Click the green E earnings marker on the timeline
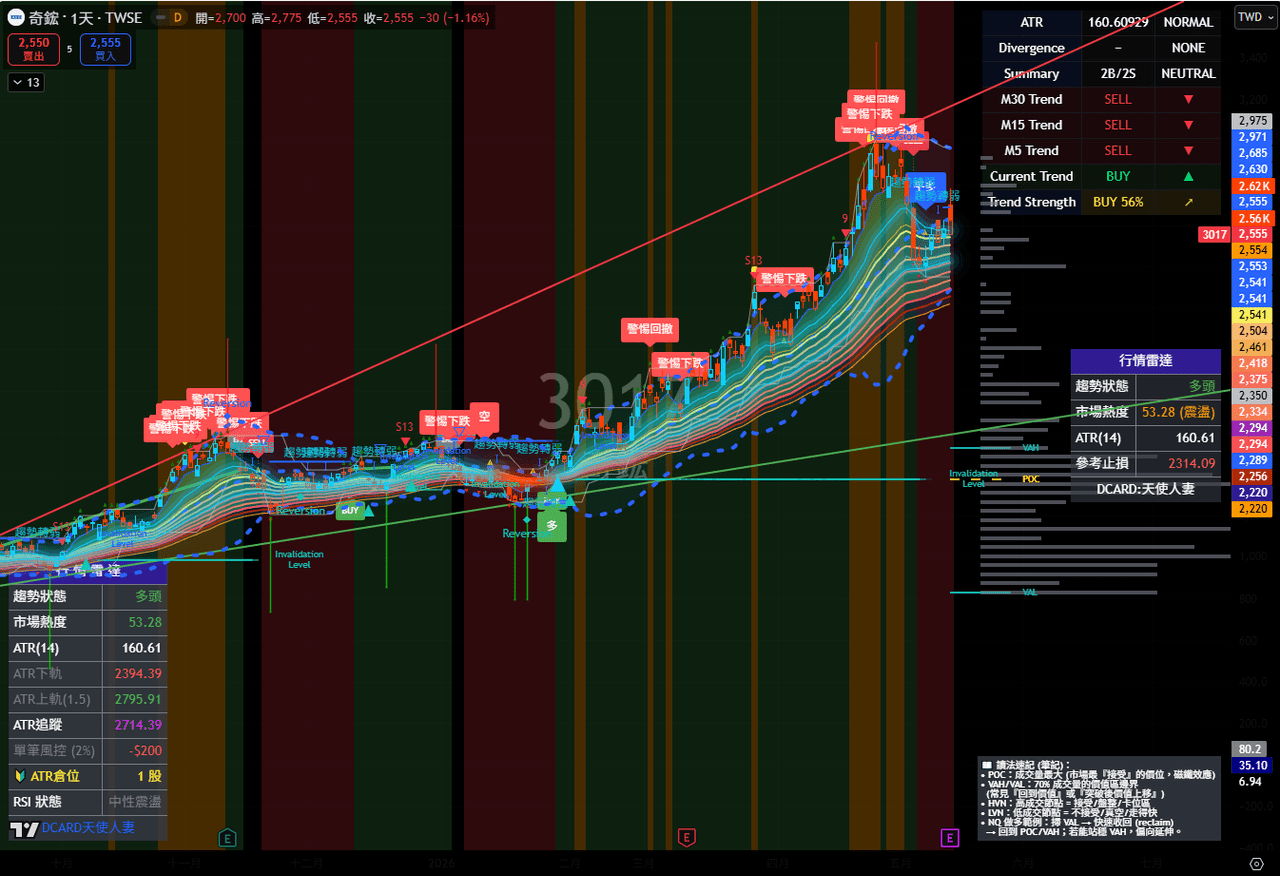The height and width of the screenshot is (876, 1280). click(228, 837)
